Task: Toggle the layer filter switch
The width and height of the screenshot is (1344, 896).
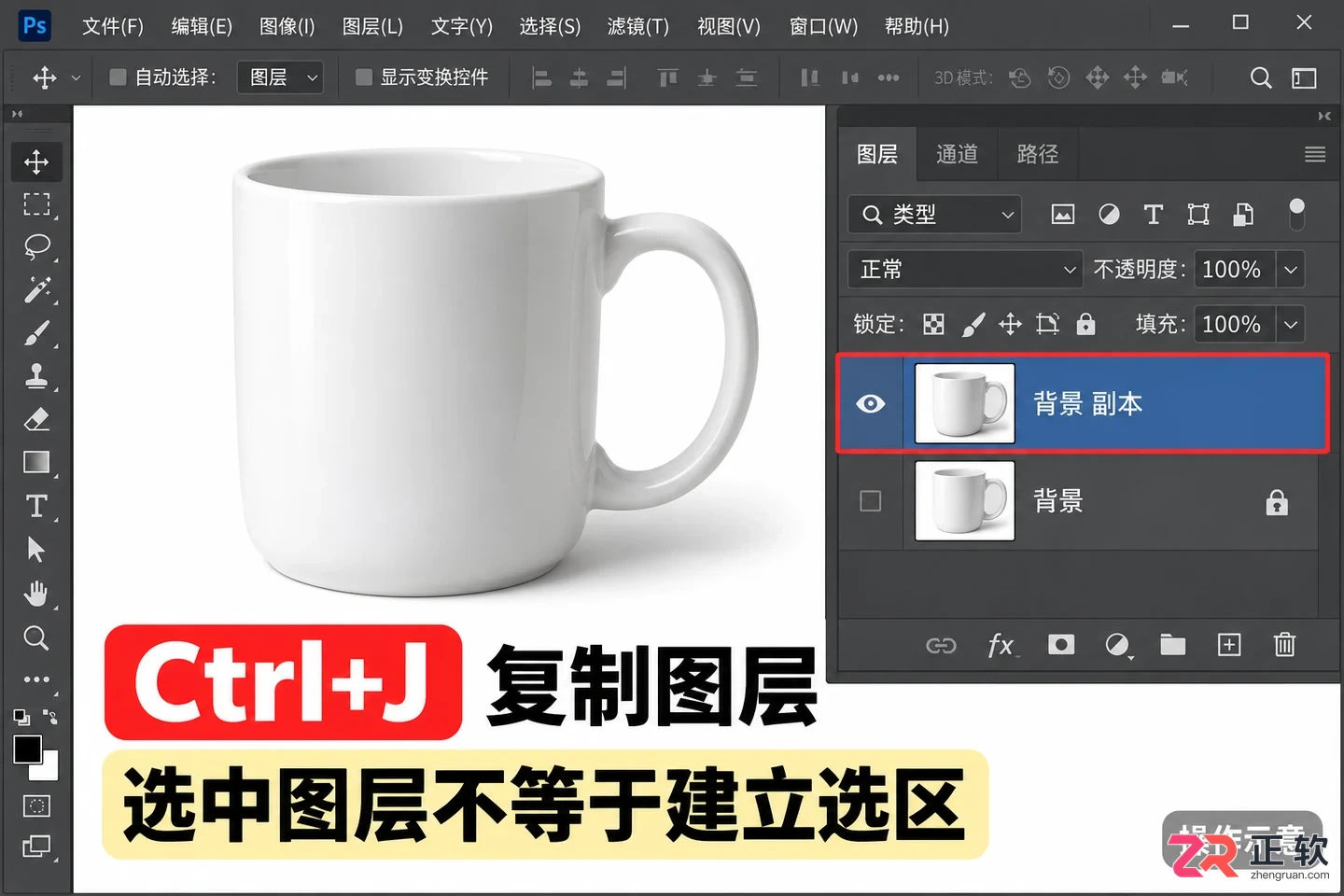Action: point(1296,214)
